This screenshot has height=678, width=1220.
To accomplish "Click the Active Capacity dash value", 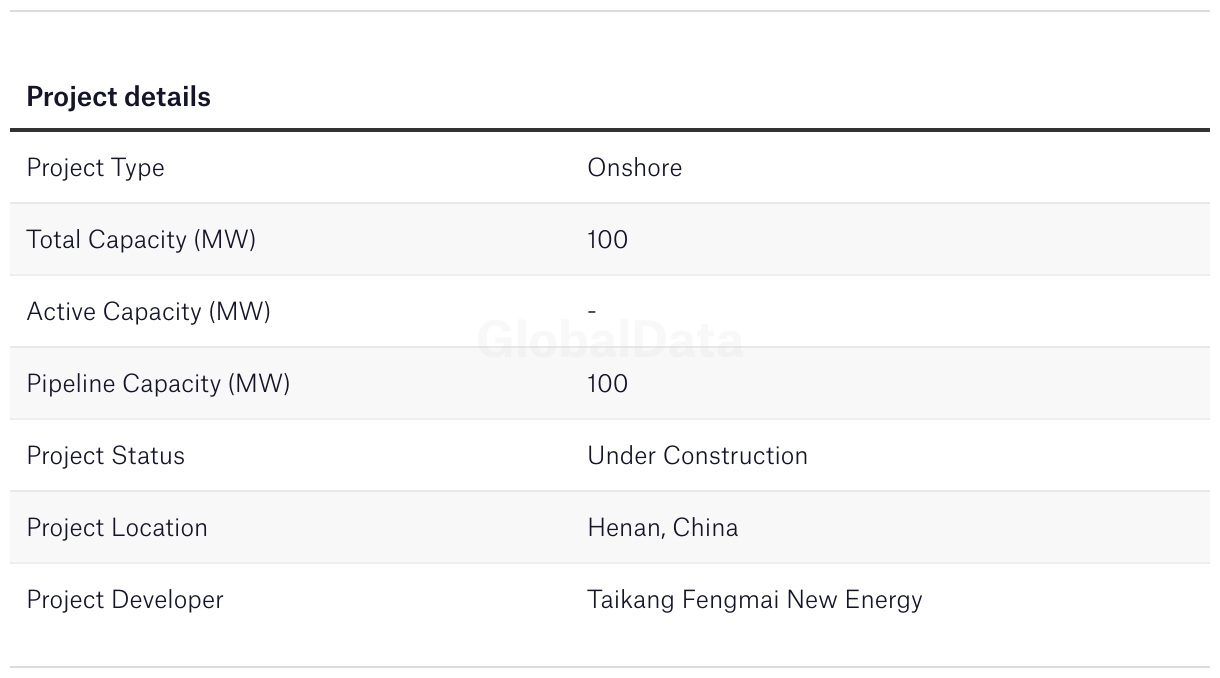I will [x=592, y=312].
